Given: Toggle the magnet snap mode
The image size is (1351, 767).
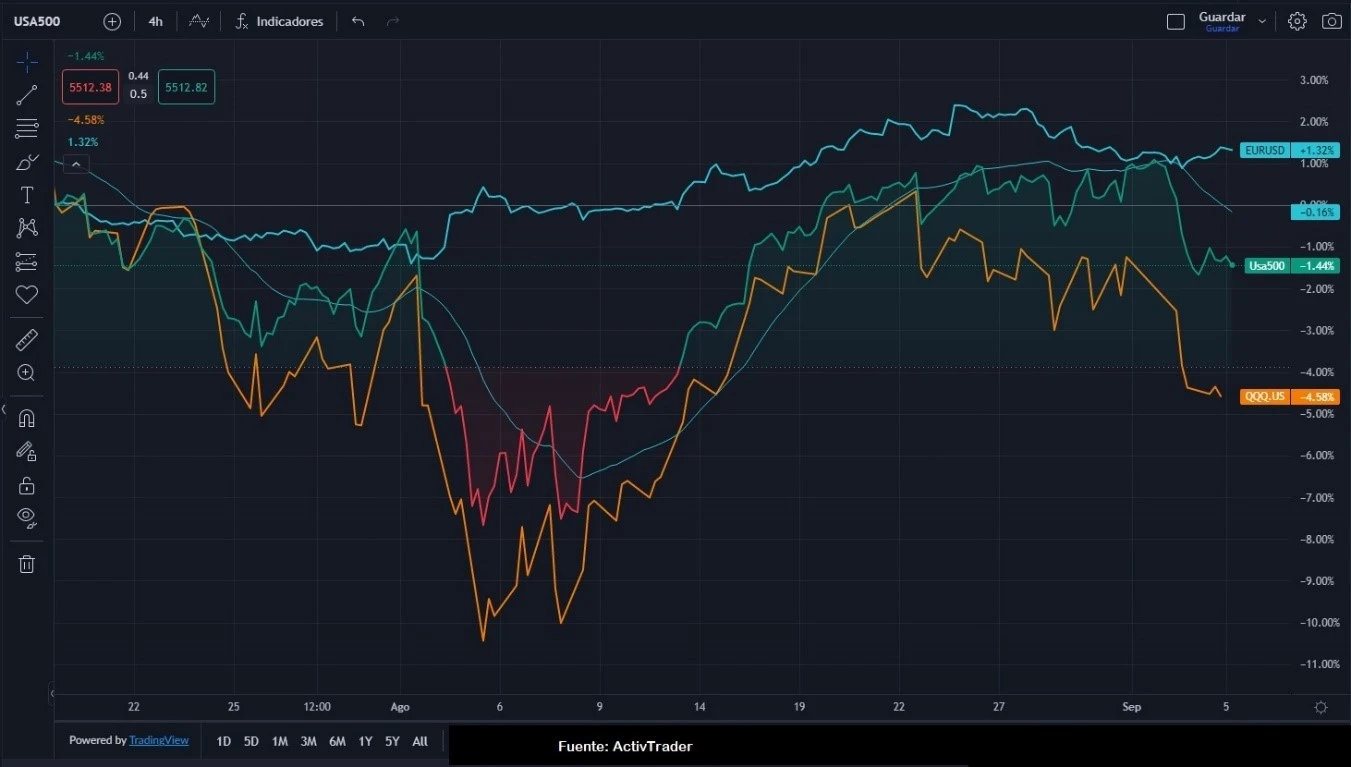Looking at the screenshot, I should click(x=27, y=419).
